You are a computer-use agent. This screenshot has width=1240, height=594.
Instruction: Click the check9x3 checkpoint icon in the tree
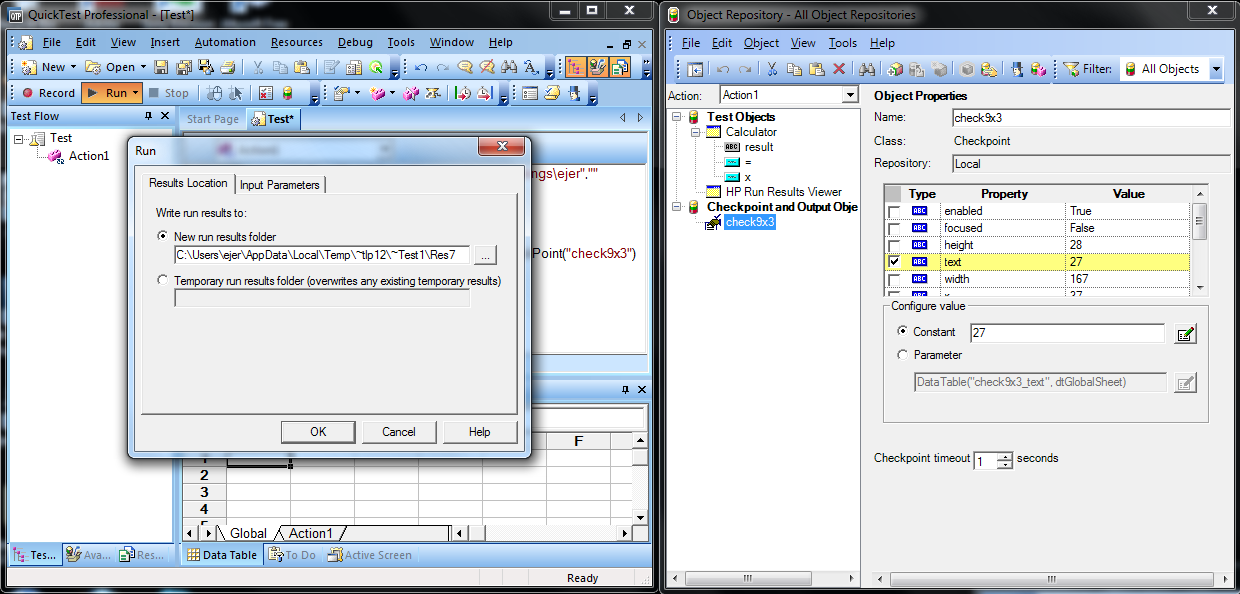pyautogui.click(x=714, y=222)
